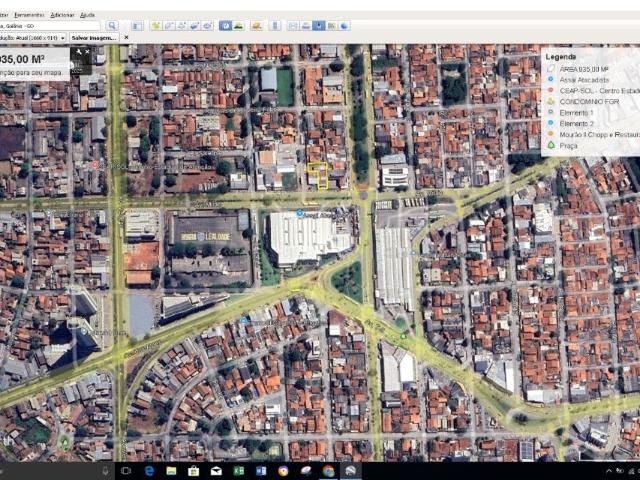
Task: Click the highlighted save image toolbar icon
Action: pos(319,26)
